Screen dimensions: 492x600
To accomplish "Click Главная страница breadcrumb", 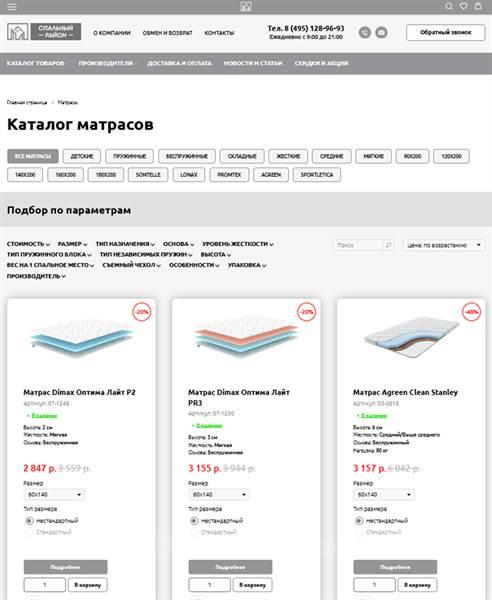I will 27,102.
